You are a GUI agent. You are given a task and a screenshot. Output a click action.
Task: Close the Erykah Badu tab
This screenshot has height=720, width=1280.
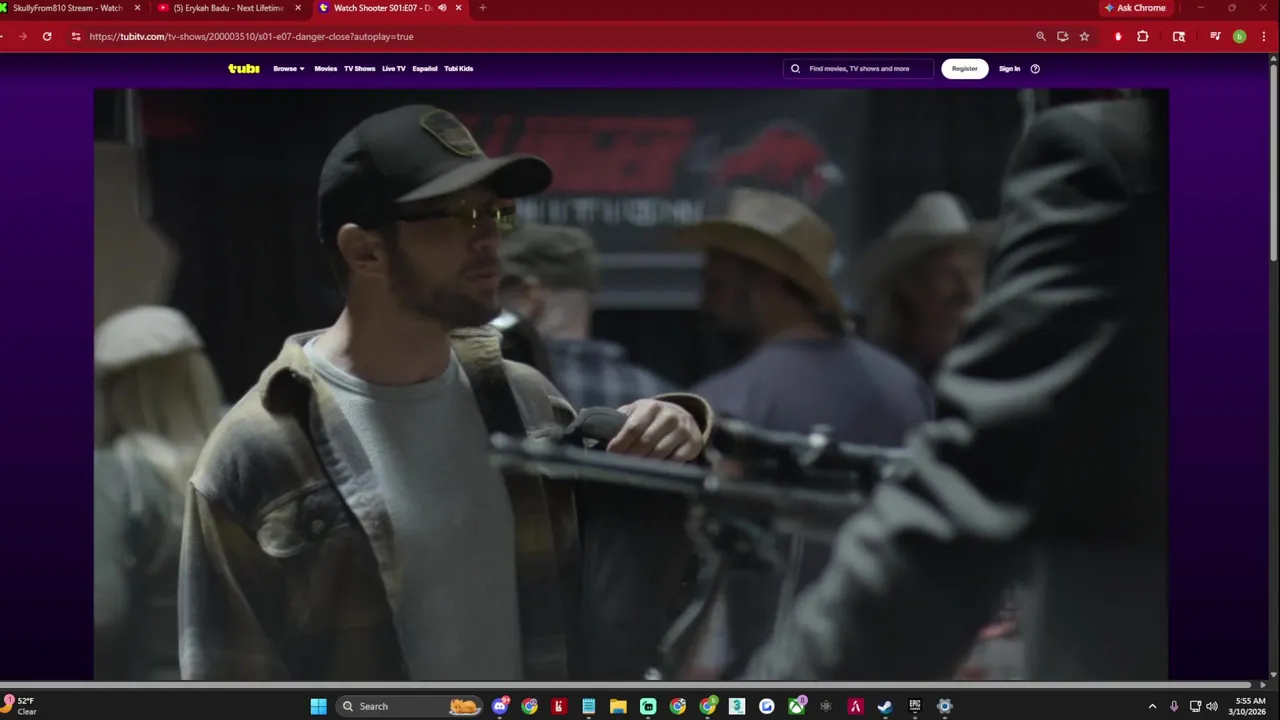pyautogui.click(x=298, y=8)
